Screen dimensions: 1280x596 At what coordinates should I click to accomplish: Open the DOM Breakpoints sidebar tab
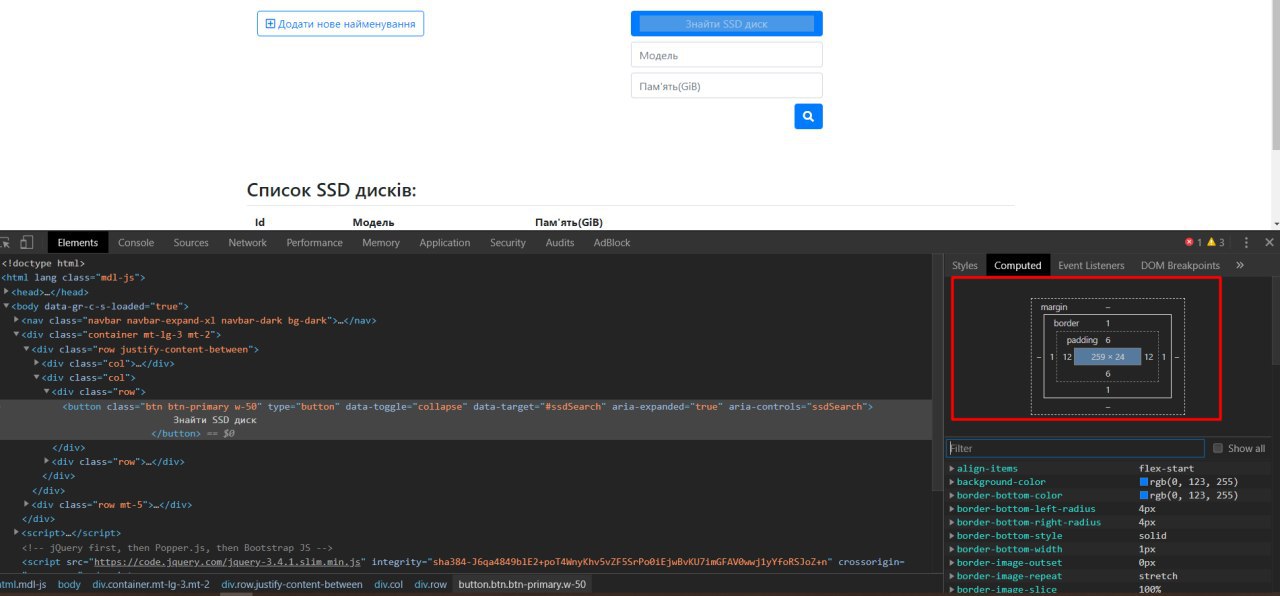click(1180, 265)
